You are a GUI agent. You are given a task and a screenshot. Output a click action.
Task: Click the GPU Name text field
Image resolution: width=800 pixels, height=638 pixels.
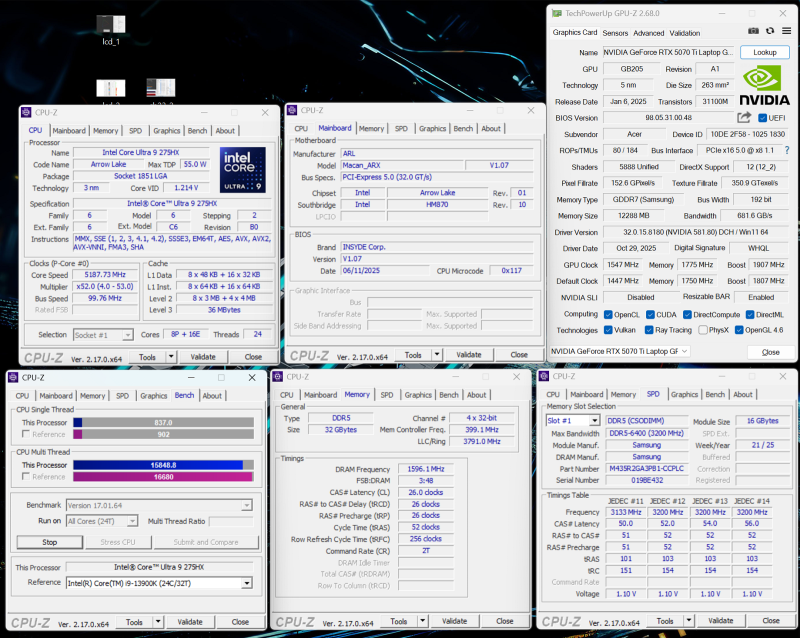668,52
